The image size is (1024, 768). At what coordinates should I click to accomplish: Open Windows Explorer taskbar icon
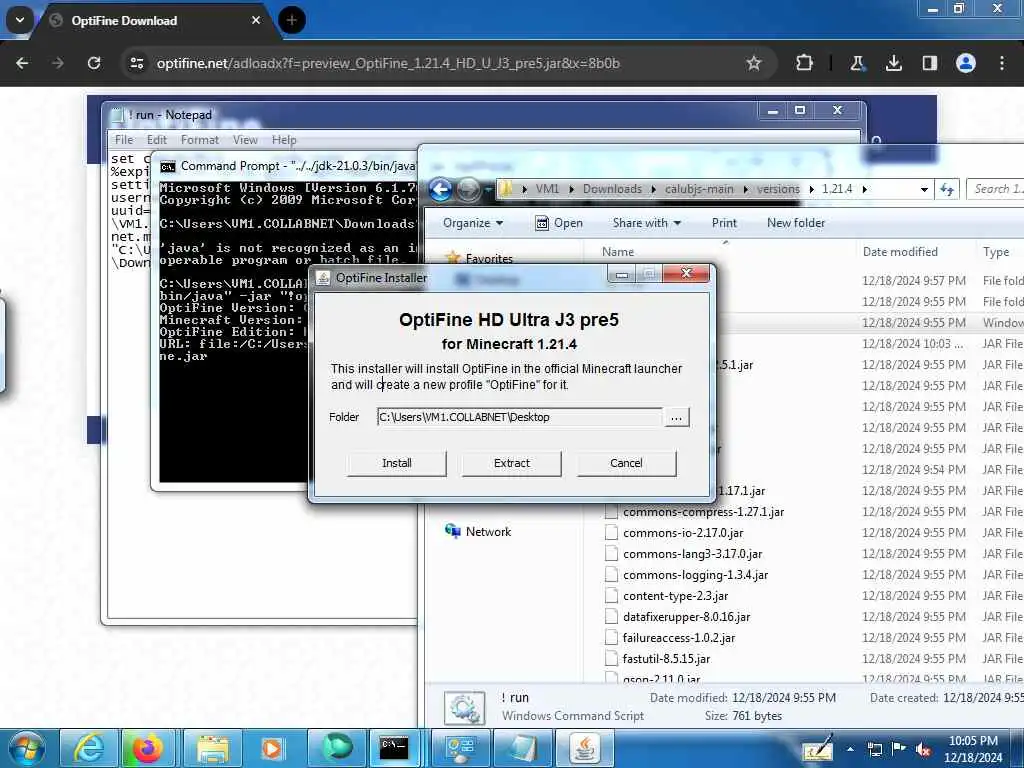tap(213, 748)
